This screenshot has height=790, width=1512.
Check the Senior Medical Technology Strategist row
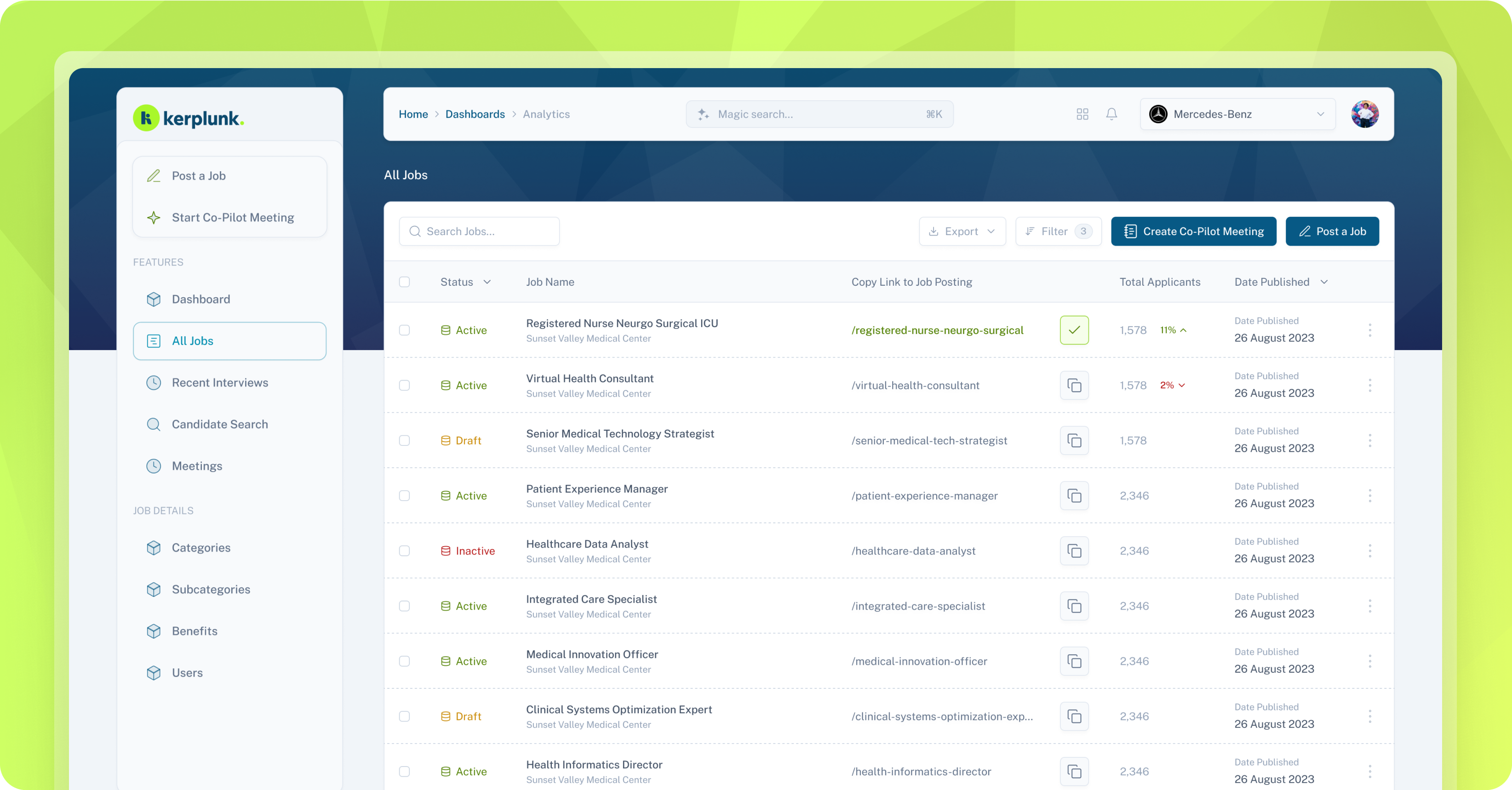click(404, 440)
